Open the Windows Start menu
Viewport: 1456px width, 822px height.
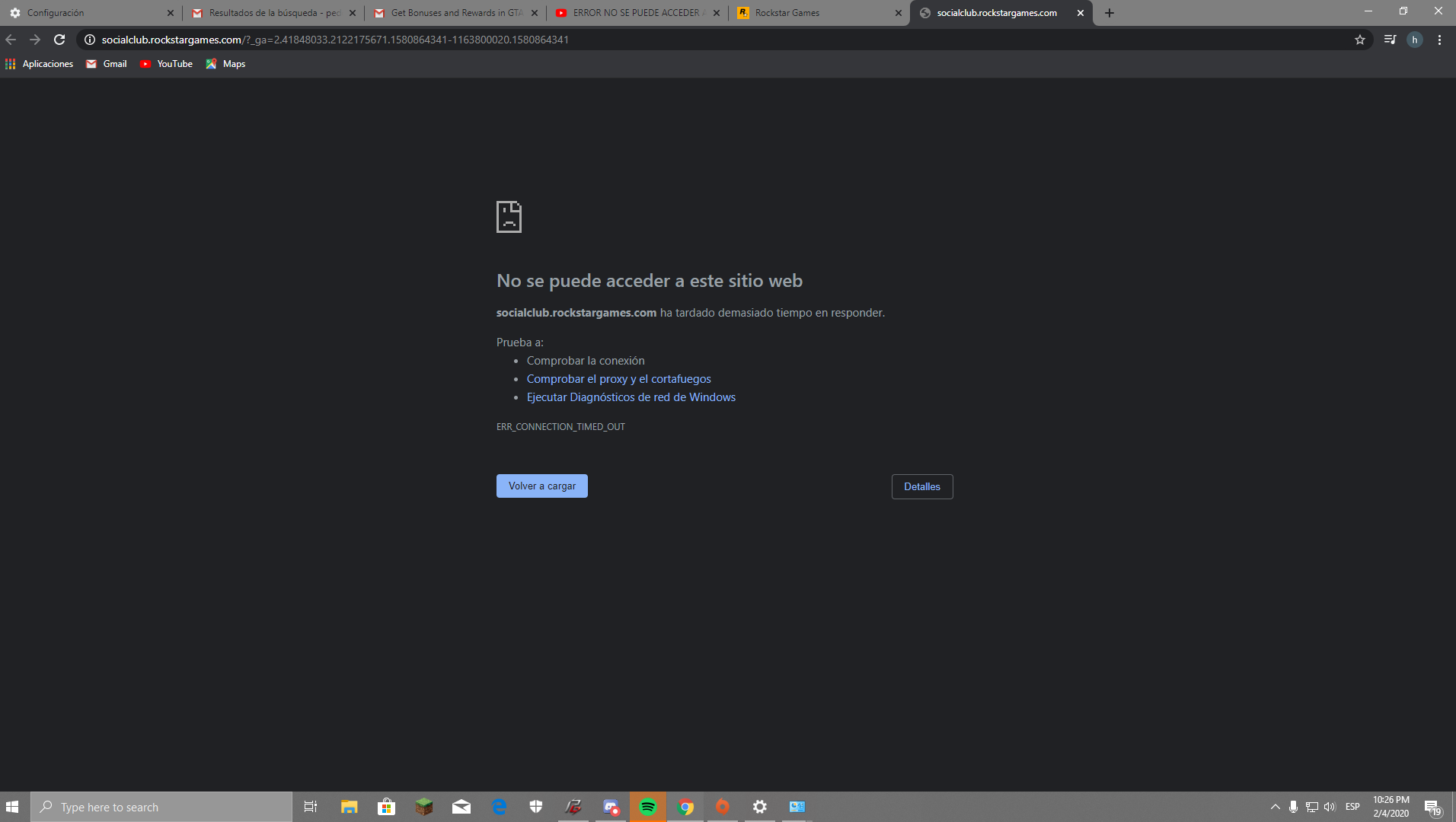click(12, 807)
